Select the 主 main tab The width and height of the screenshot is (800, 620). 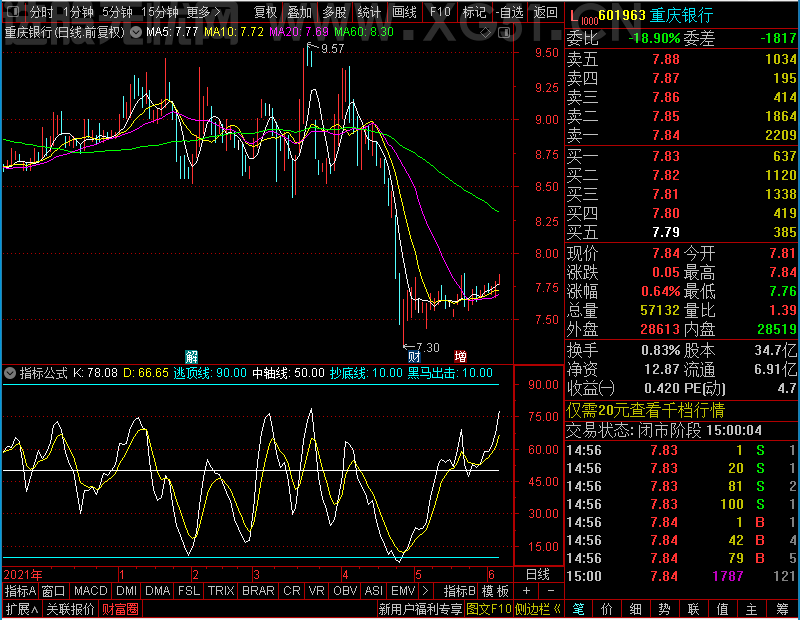752,609
